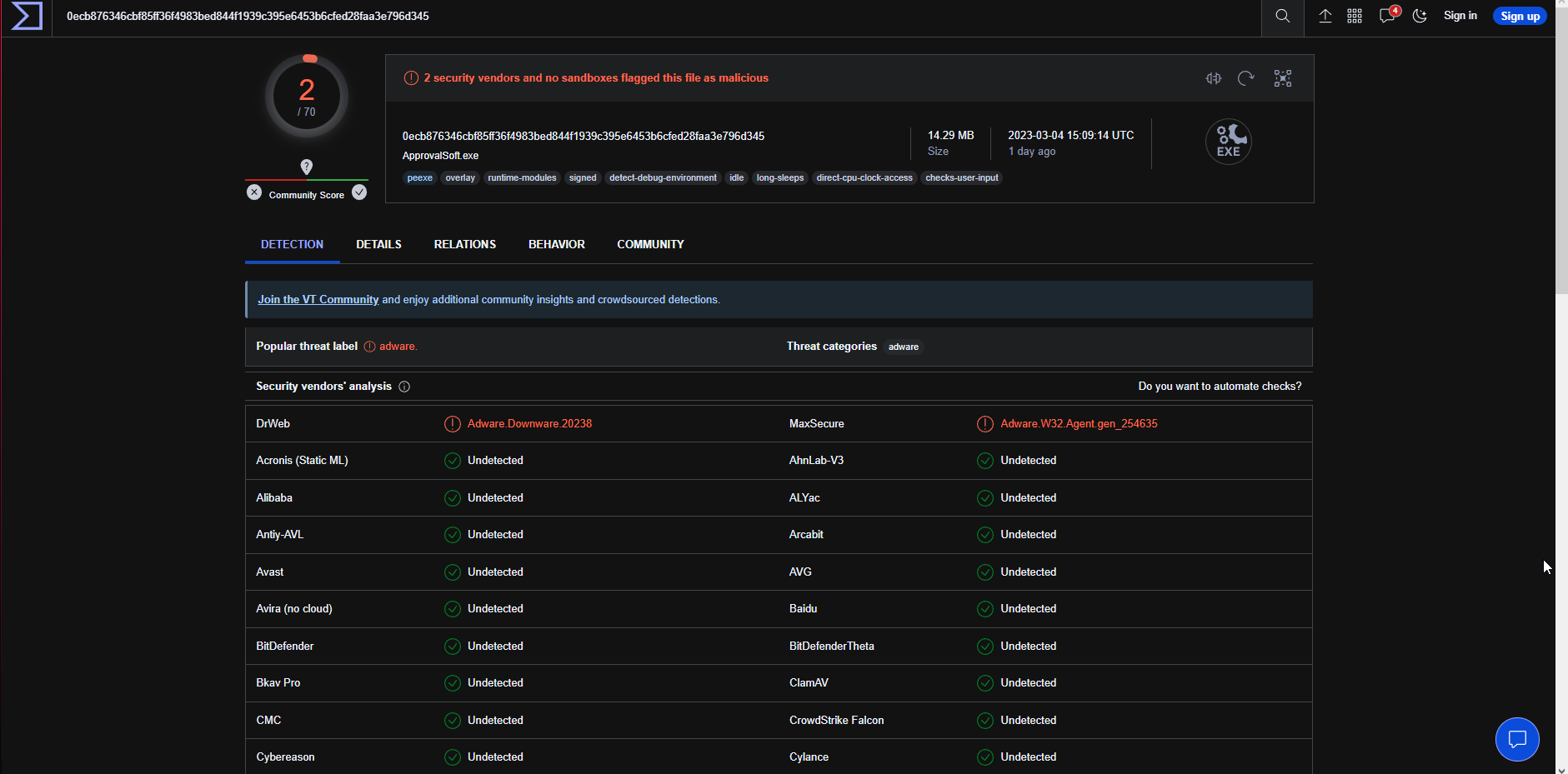Click Join the VT Community link
The width and height of the screenshot is (1568, 774).
[x=318, y=300]
